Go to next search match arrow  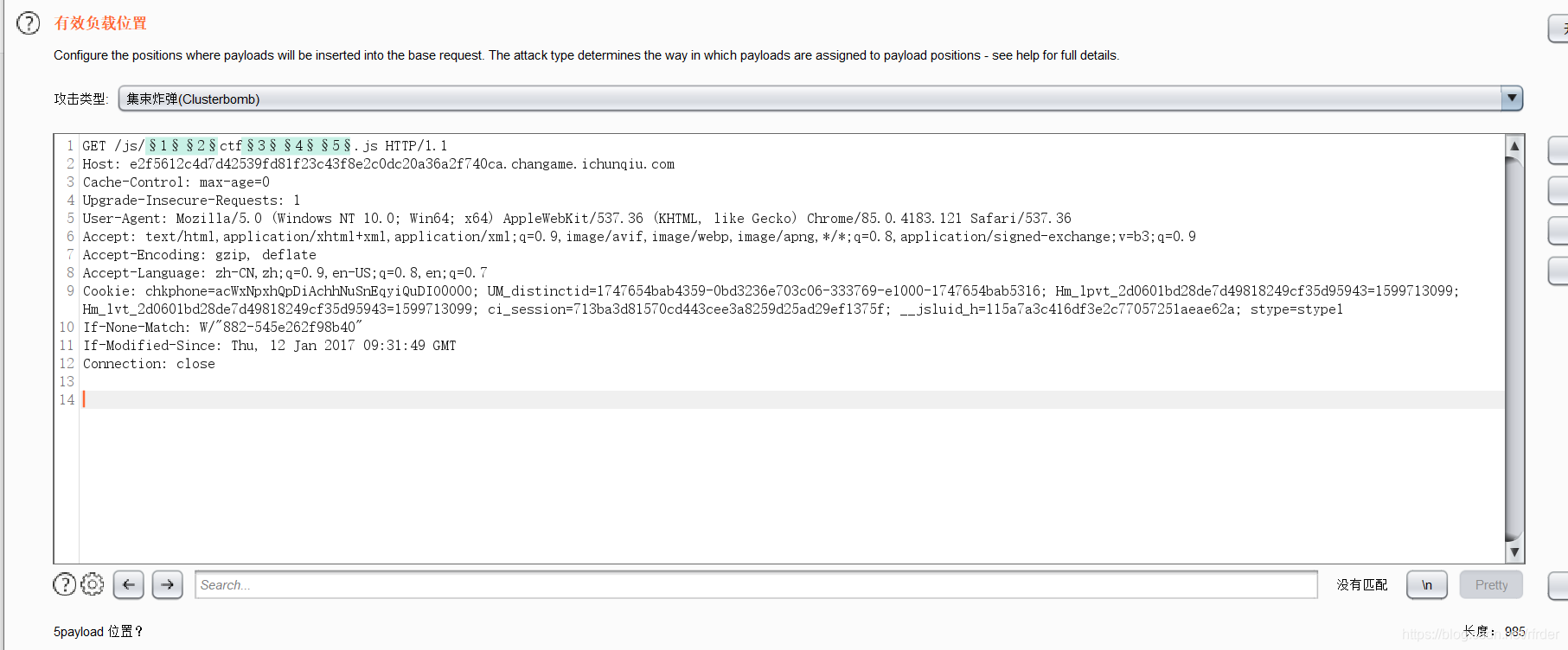coord(168,584)
